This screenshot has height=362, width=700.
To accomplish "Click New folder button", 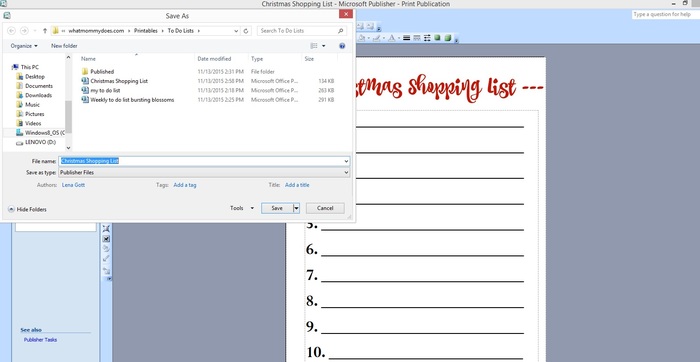I will pos(64,46).
